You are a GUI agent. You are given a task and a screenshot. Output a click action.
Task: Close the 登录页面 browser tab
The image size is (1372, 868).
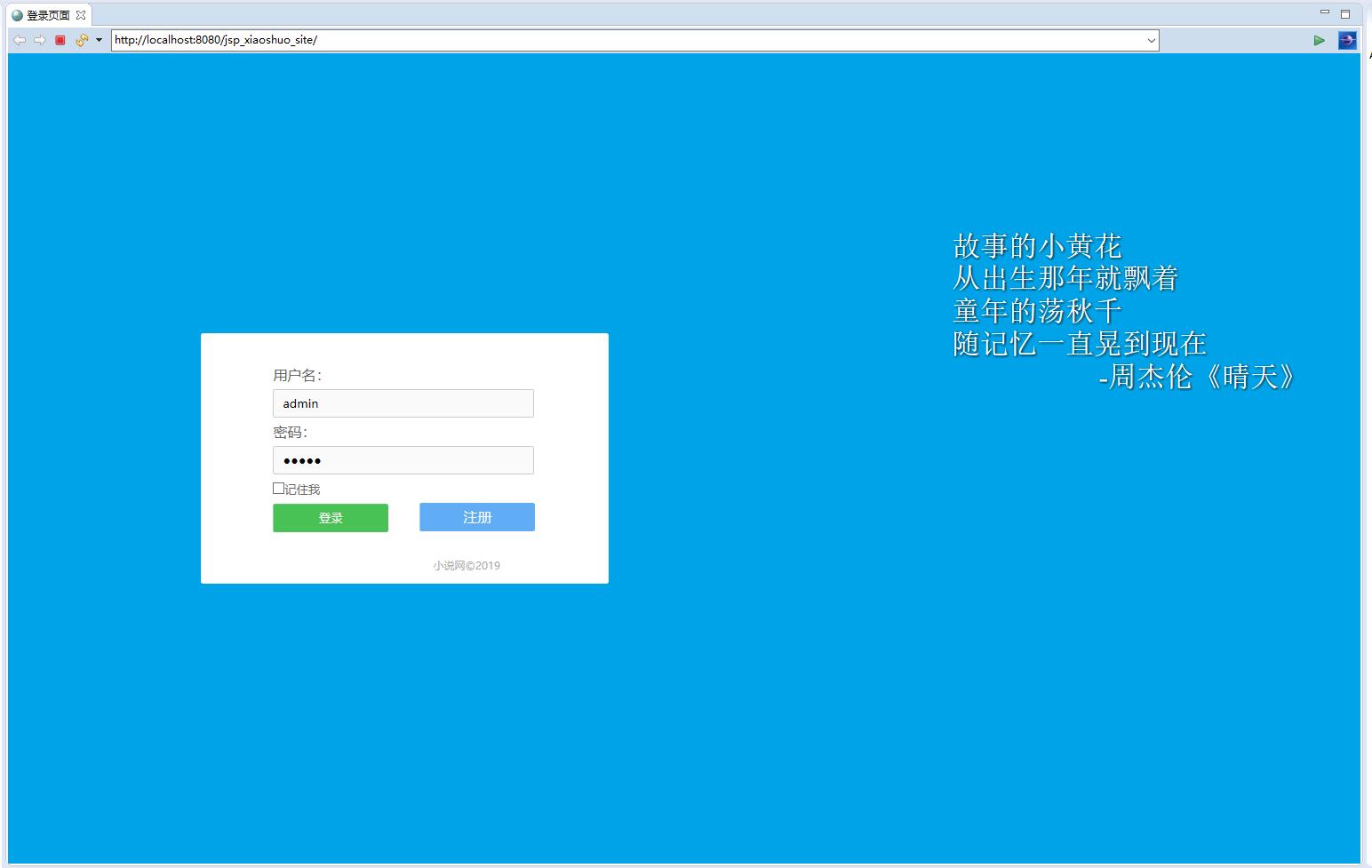pos(81,14)
